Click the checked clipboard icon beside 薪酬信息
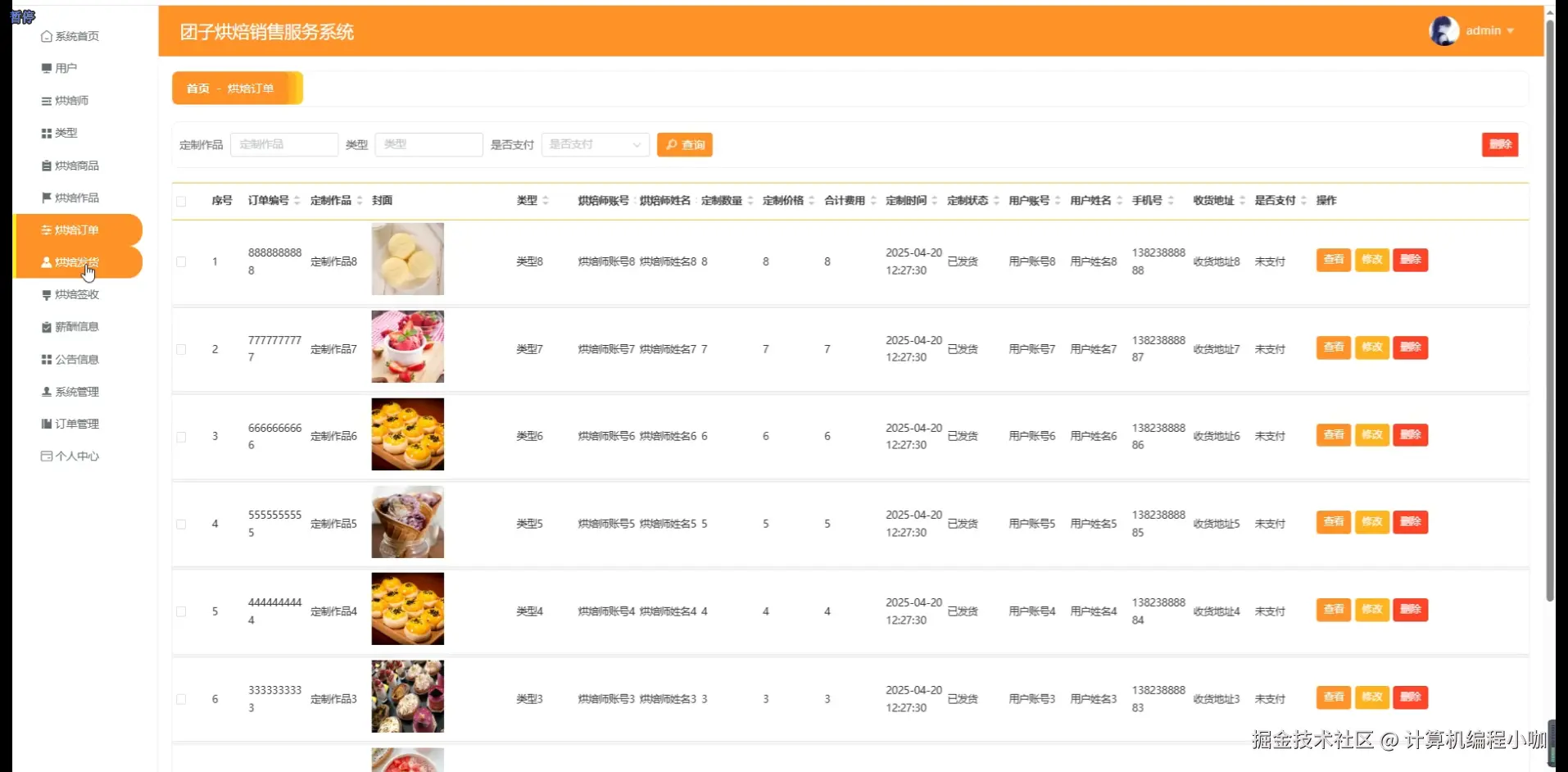1568x772 pixels. pyautogui.click(x=47, y=327)
